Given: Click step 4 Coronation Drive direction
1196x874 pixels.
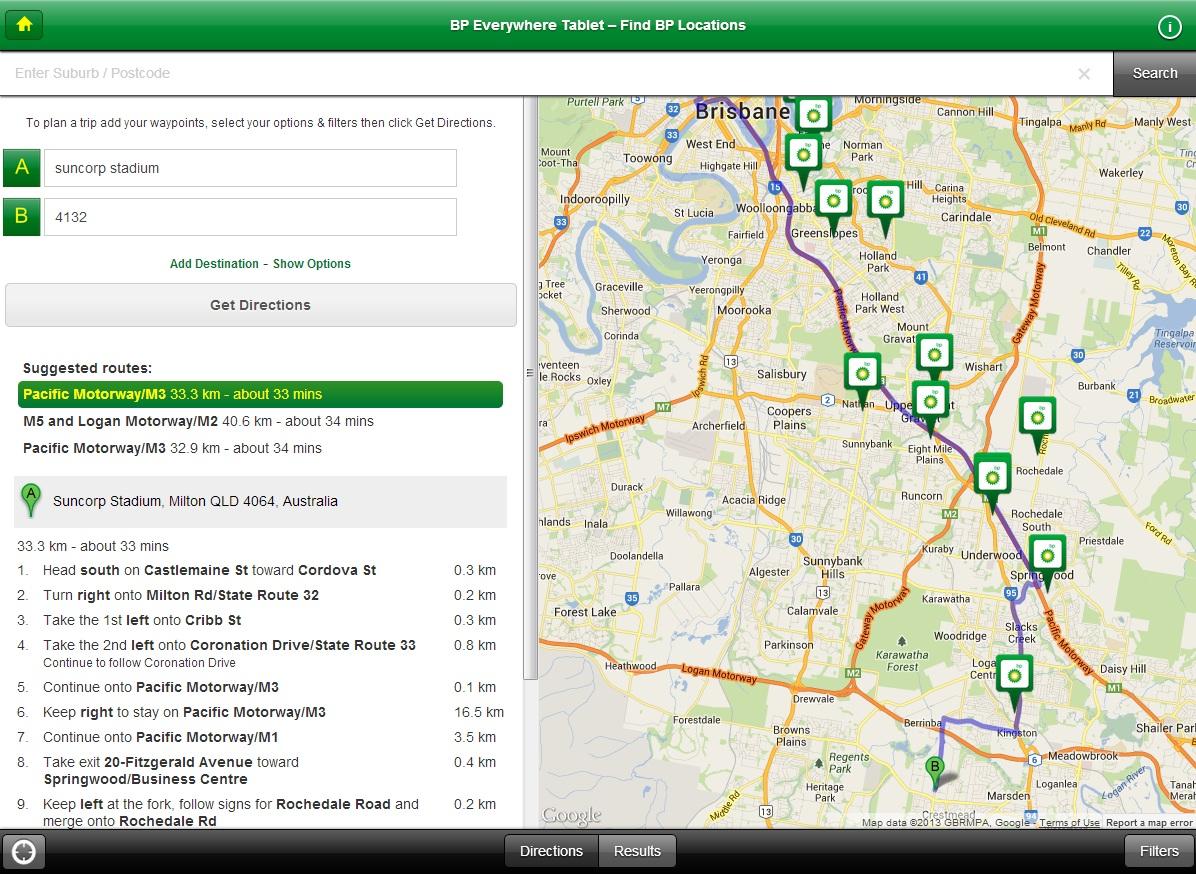Looking at the screenshot, I should pyautogui.click(x=256, y=654).
